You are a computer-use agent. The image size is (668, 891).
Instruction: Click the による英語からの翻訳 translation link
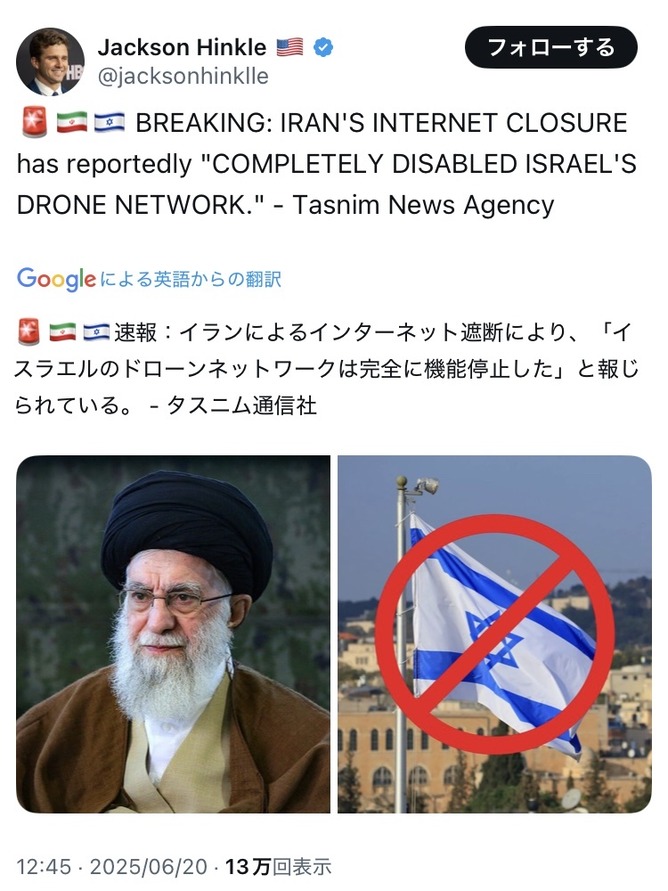(x=190, y=279)
